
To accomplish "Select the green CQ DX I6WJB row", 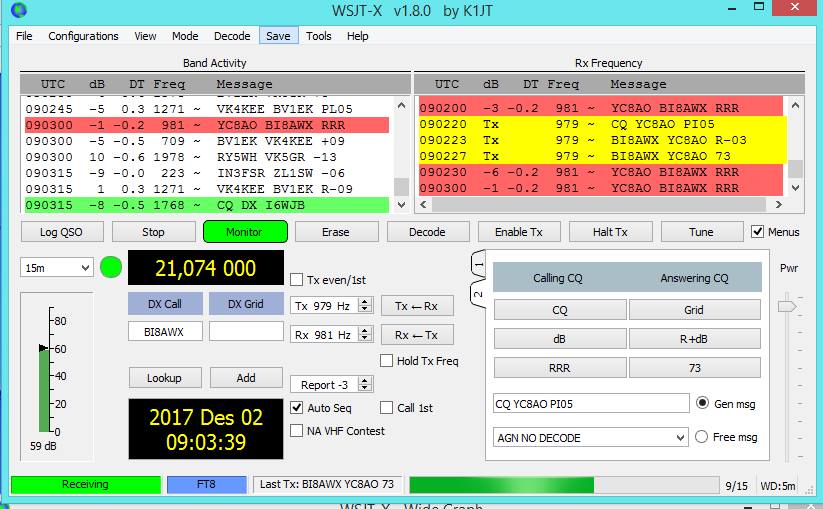I will tap(207, 205).
